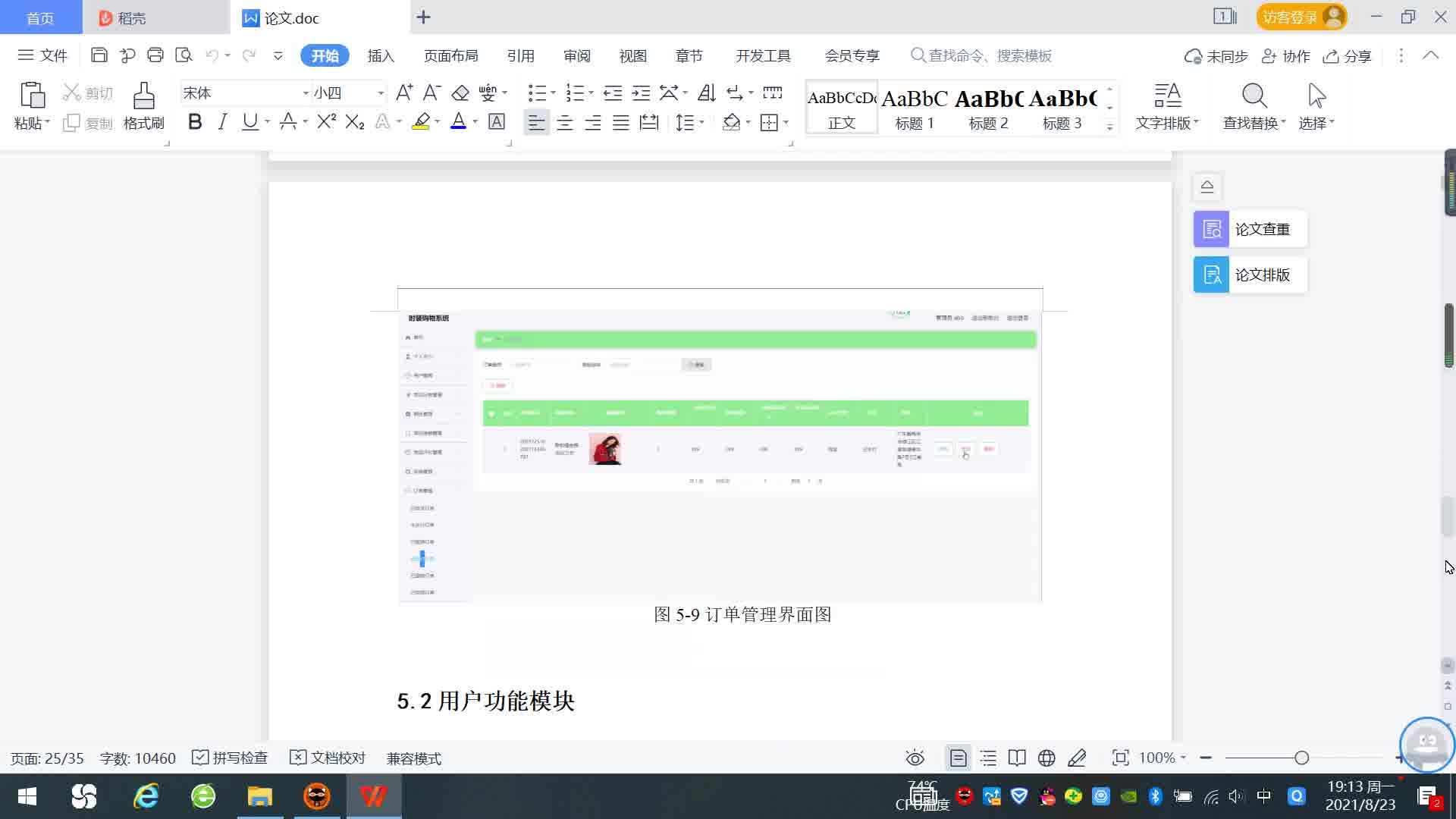Screen dimensions: 1456x819
Task: Click the zoom slider handle
Action: click(1301, 758)
